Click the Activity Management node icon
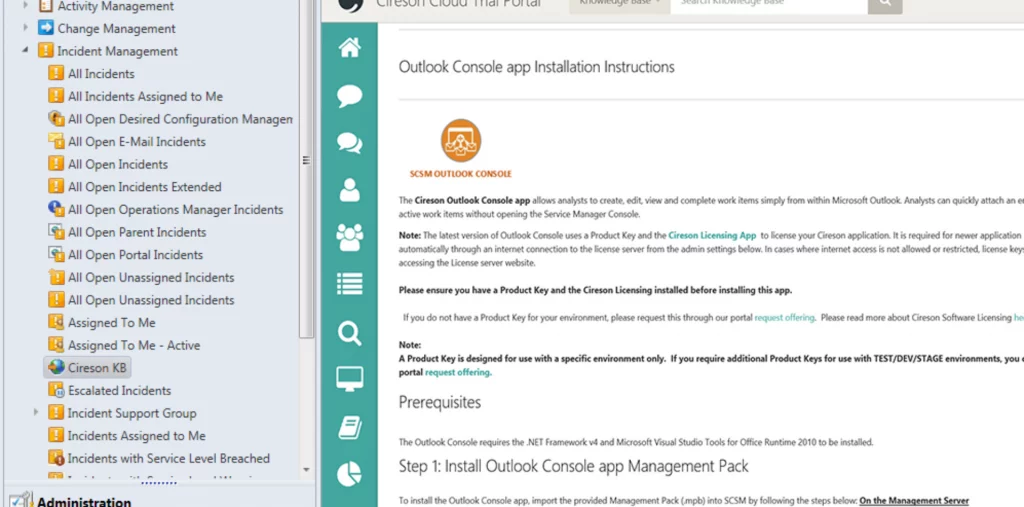The width and height of the screenshot is (1024, 507). (x=45, y=7)
